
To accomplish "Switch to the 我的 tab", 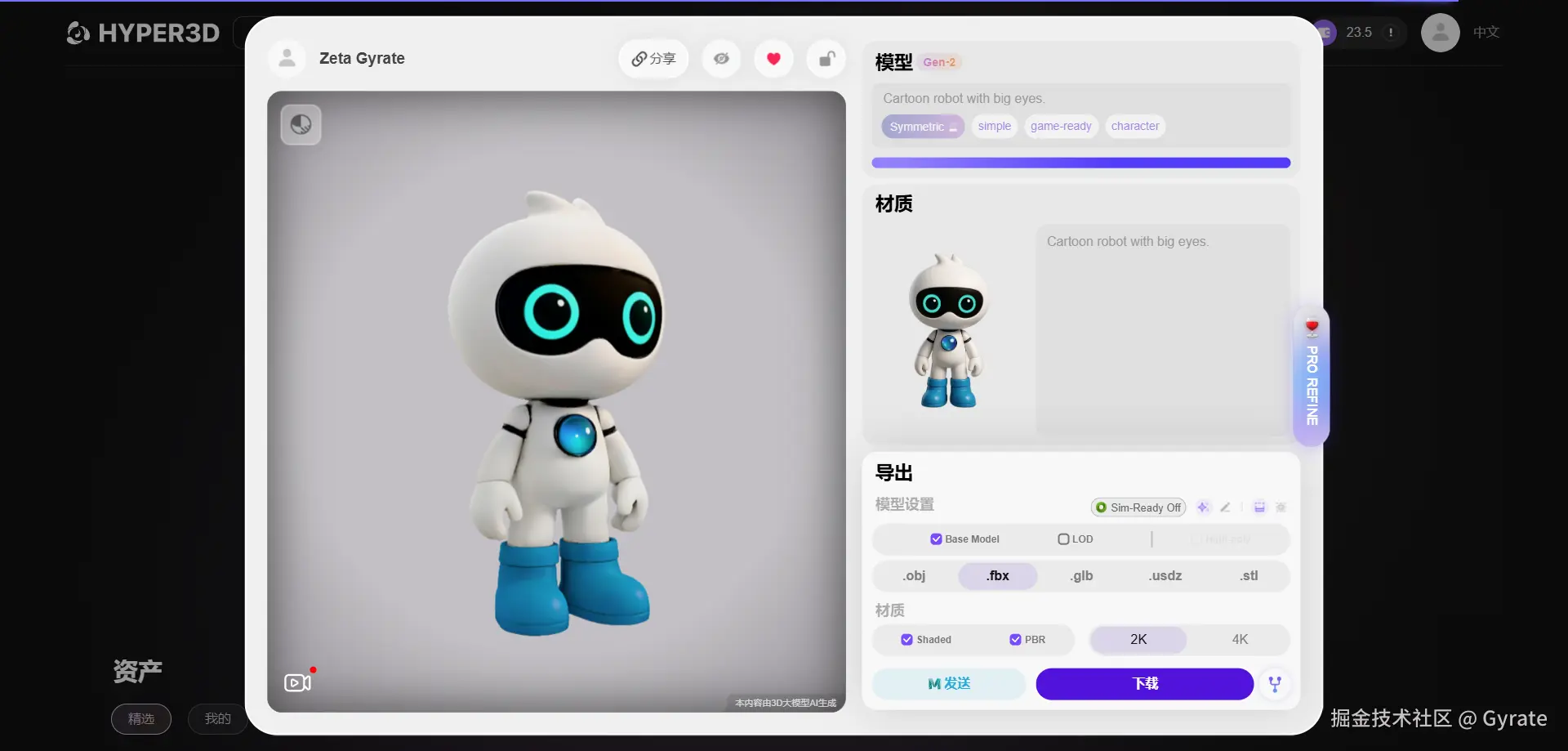I will tap(216, 719).
